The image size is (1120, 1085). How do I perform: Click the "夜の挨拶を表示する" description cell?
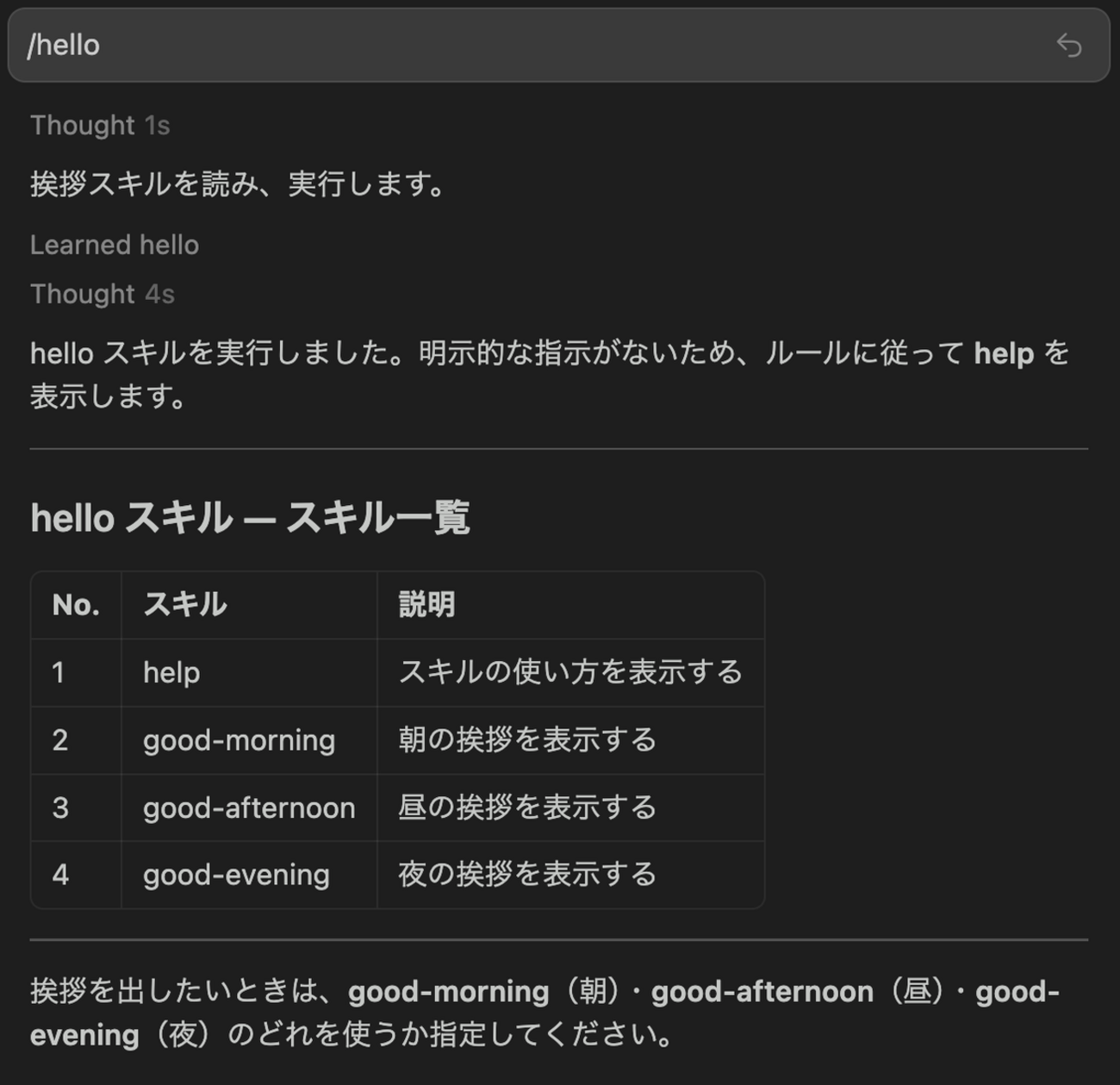pyautogui.click(x=526, y=876)
